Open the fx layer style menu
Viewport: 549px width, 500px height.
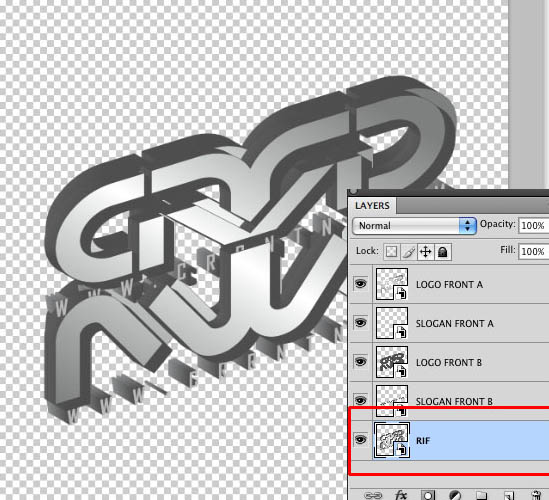click(401, 495)
